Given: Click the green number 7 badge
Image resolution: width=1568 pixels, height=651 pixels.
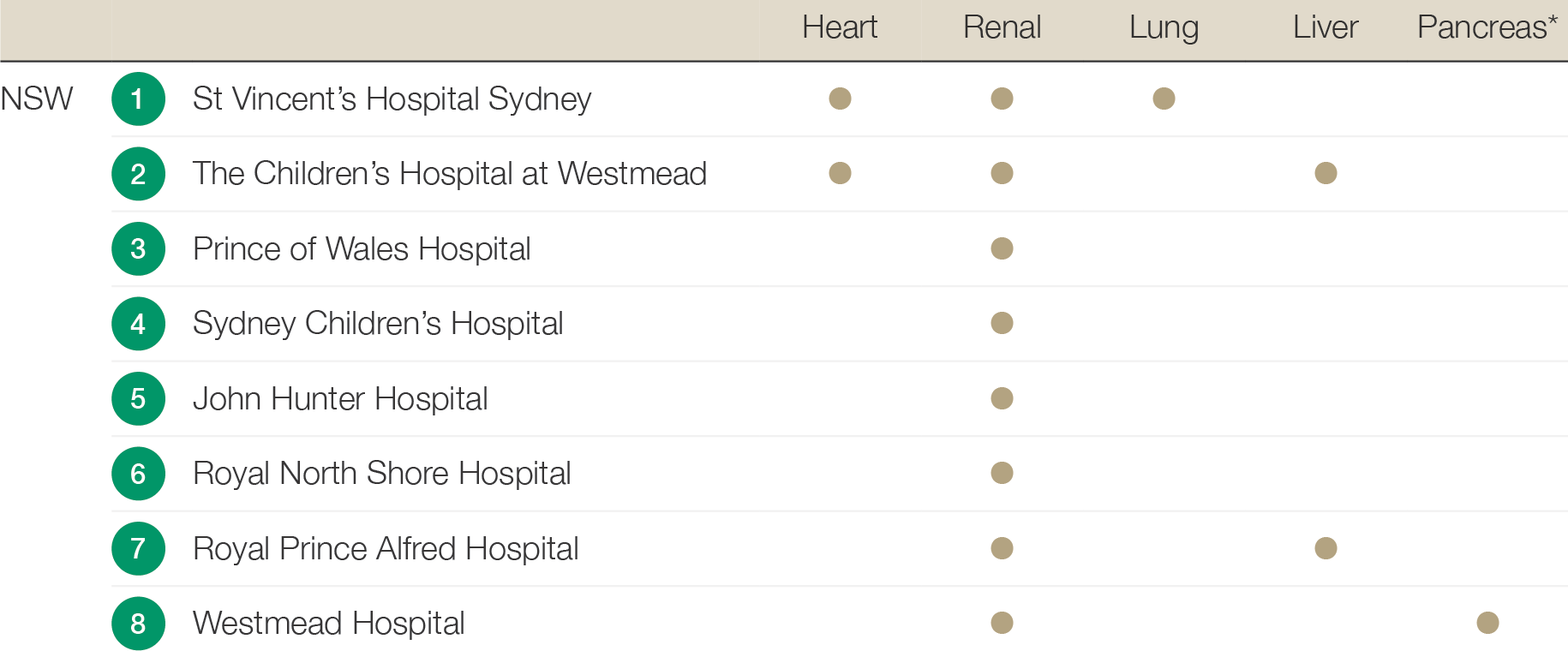Looking at the screenshot, I should [x=138, y=549].
